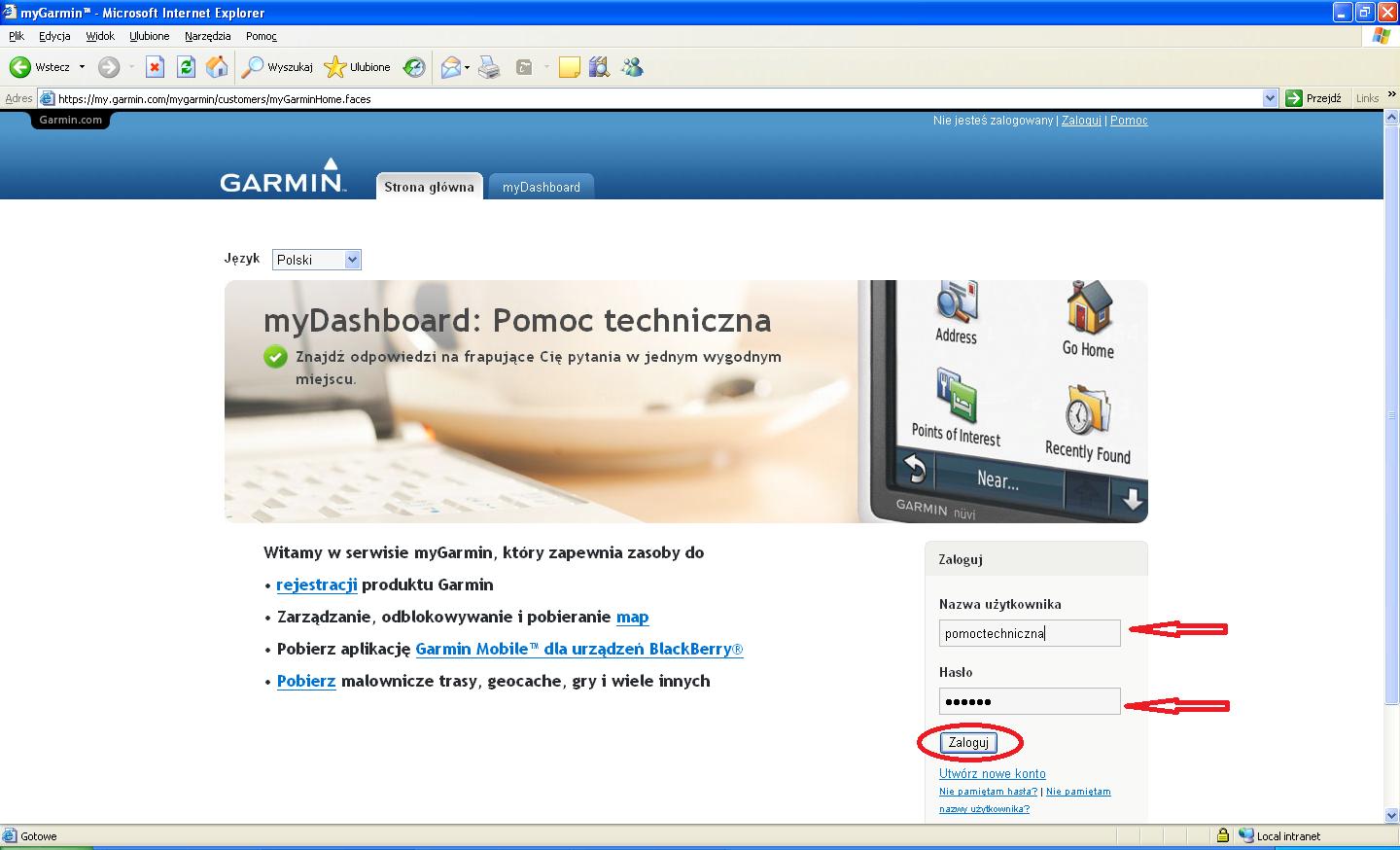The width and height of the screenshot is (1400, 850).
Task: Click the page icon in address bar
Action: tap(47, 98)
